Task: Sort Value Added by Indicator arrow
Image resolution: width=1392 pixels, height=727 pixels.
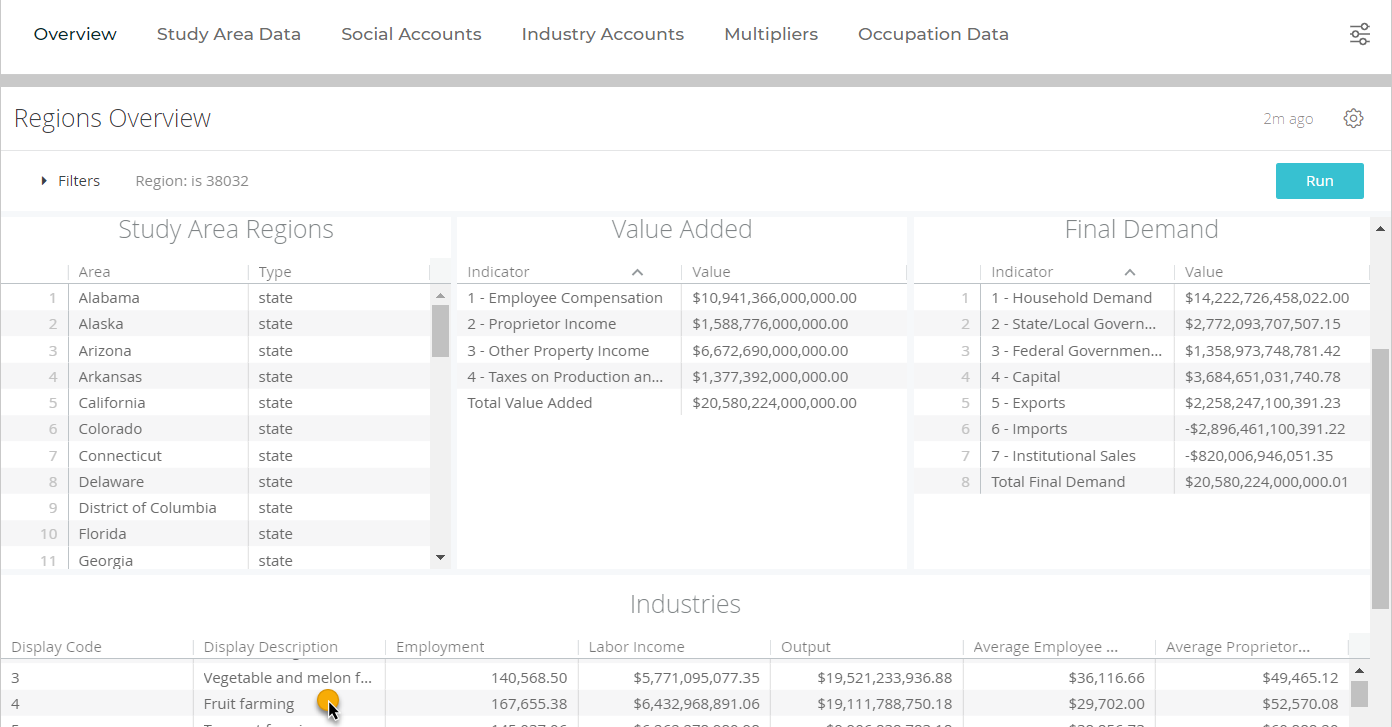Action: click(x=637, y=272)
